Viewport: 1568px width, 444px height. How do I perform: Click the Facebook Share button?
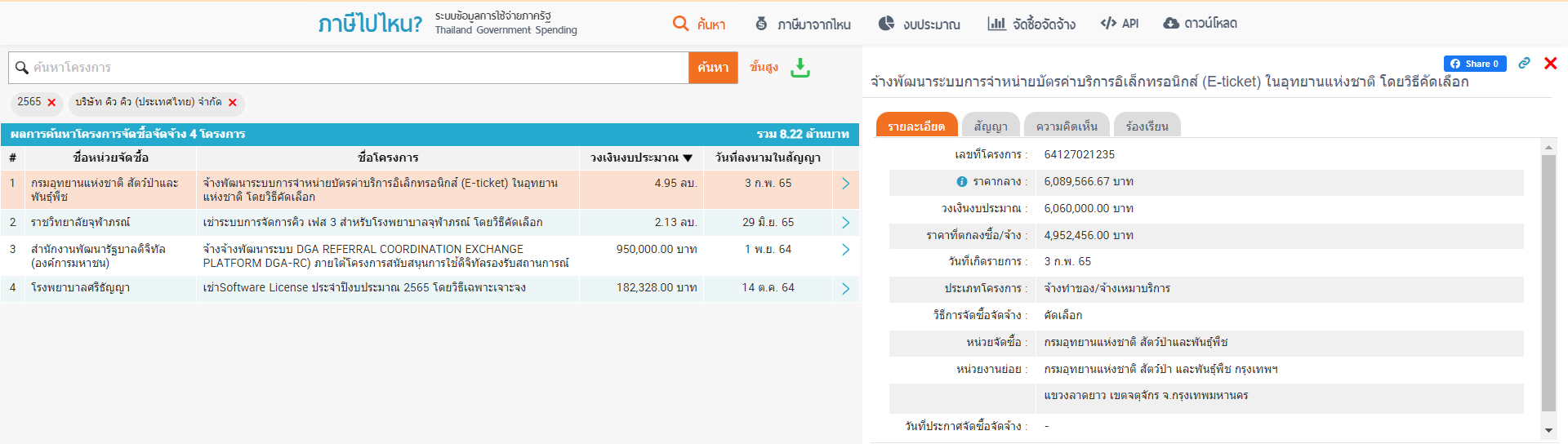click(1474, 64)
